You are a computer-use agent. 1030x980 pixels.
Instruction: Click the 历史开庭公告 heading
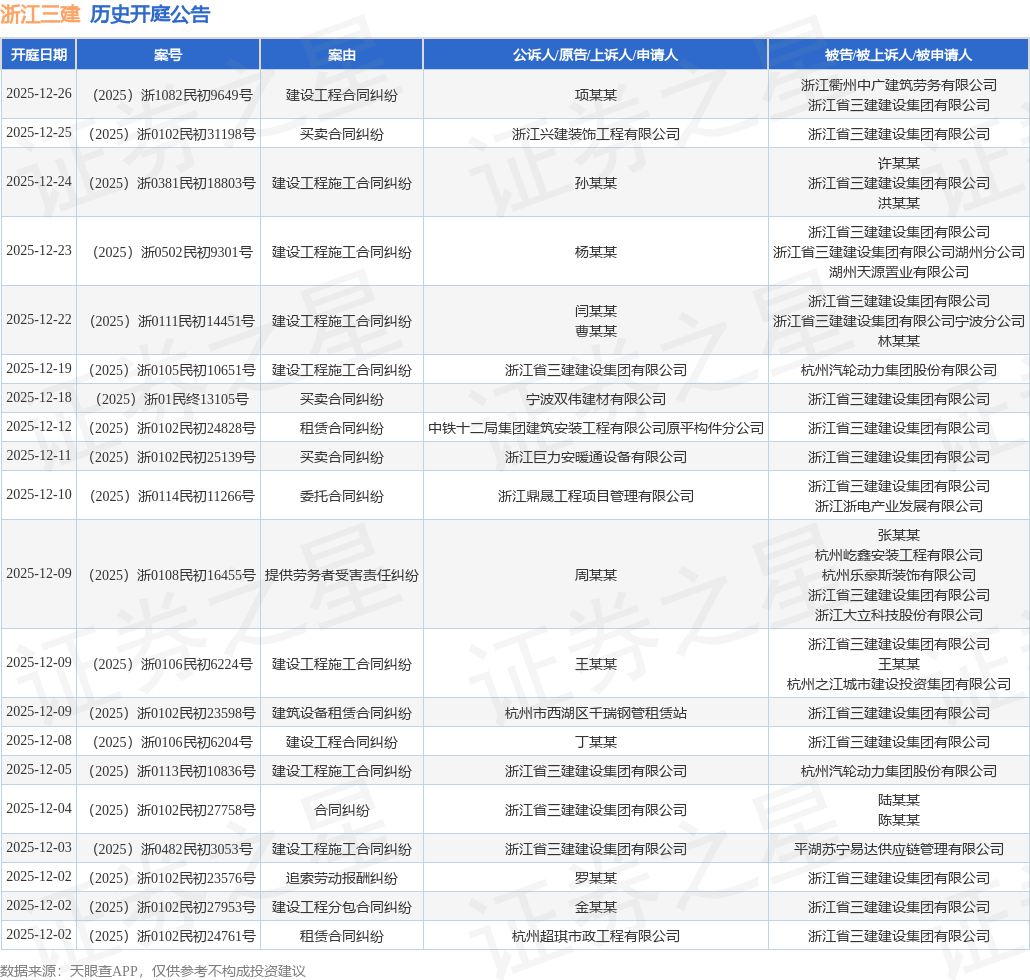point(150,14)
